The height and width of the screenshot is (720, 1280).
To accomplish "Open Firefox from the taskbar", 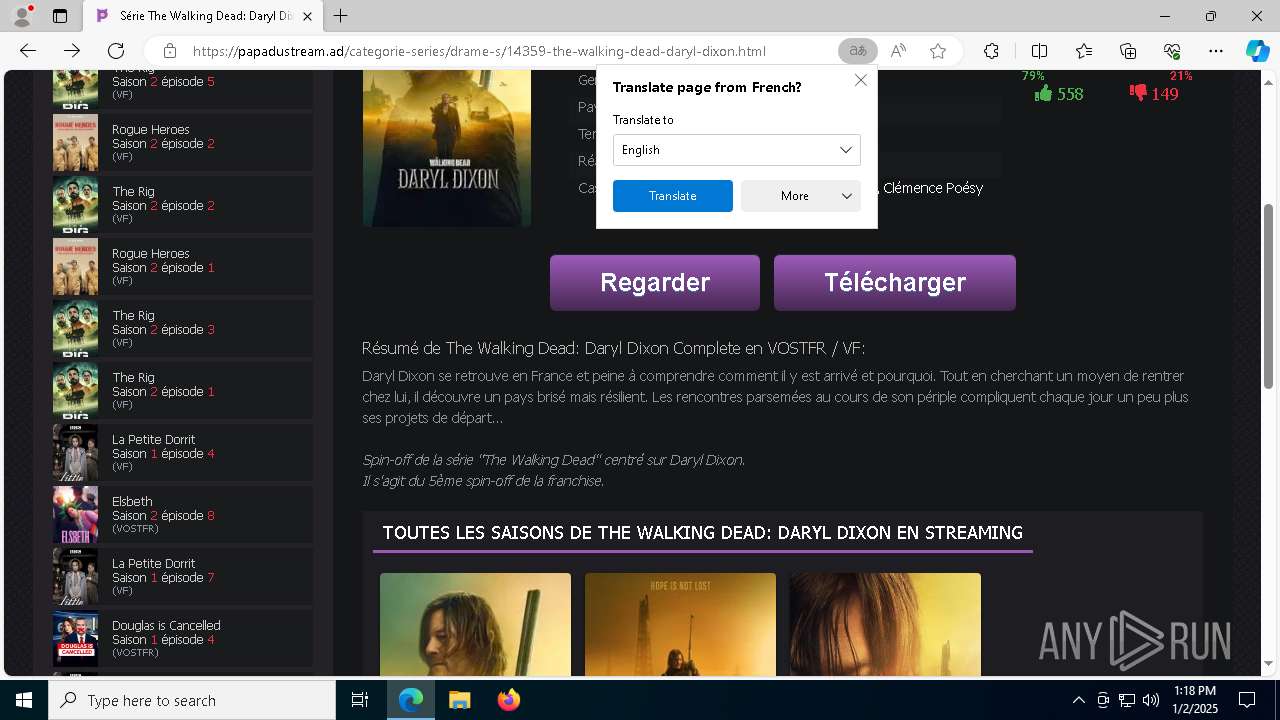I will [509, 700].
